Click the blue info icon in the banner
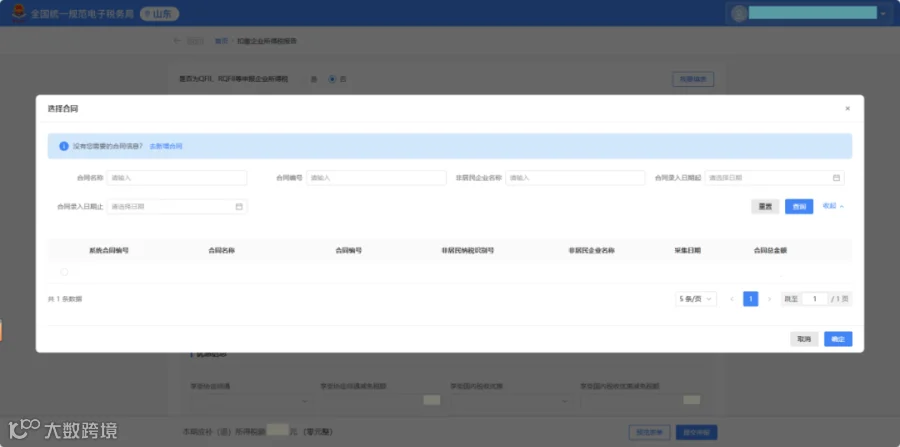Image resolution: width=900 pixels, height=447 pixels. coord(64,146)
